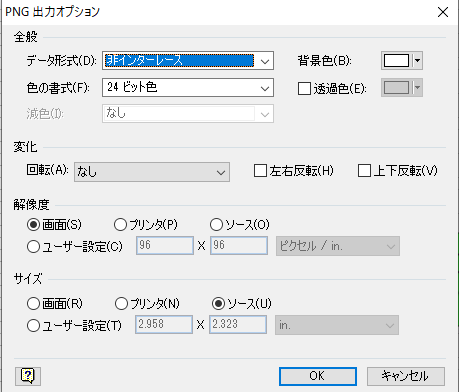Click the キャンセル button
The image size is (459, 392).
tap(406, 376)
